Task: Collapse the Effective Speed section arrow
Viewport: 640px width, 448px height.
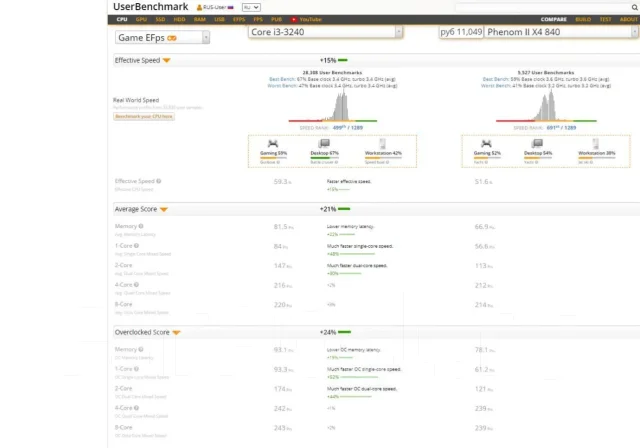Action: (x=166, y=60)
